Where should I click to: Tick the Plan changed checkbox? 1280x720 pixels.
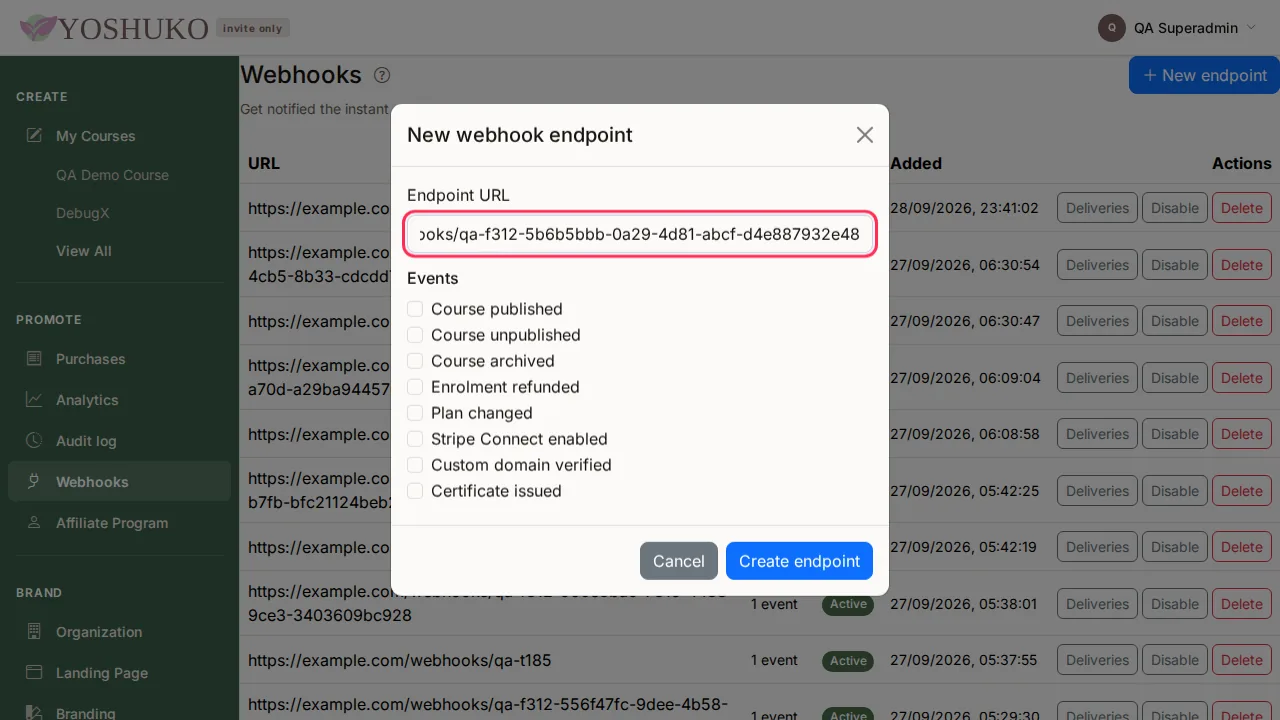tap(415, 413)
